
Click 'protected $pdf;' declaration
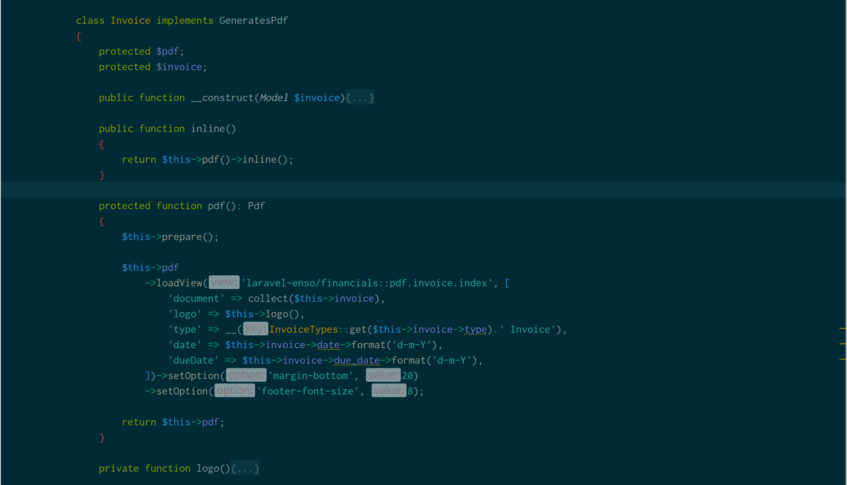(141, 51)
